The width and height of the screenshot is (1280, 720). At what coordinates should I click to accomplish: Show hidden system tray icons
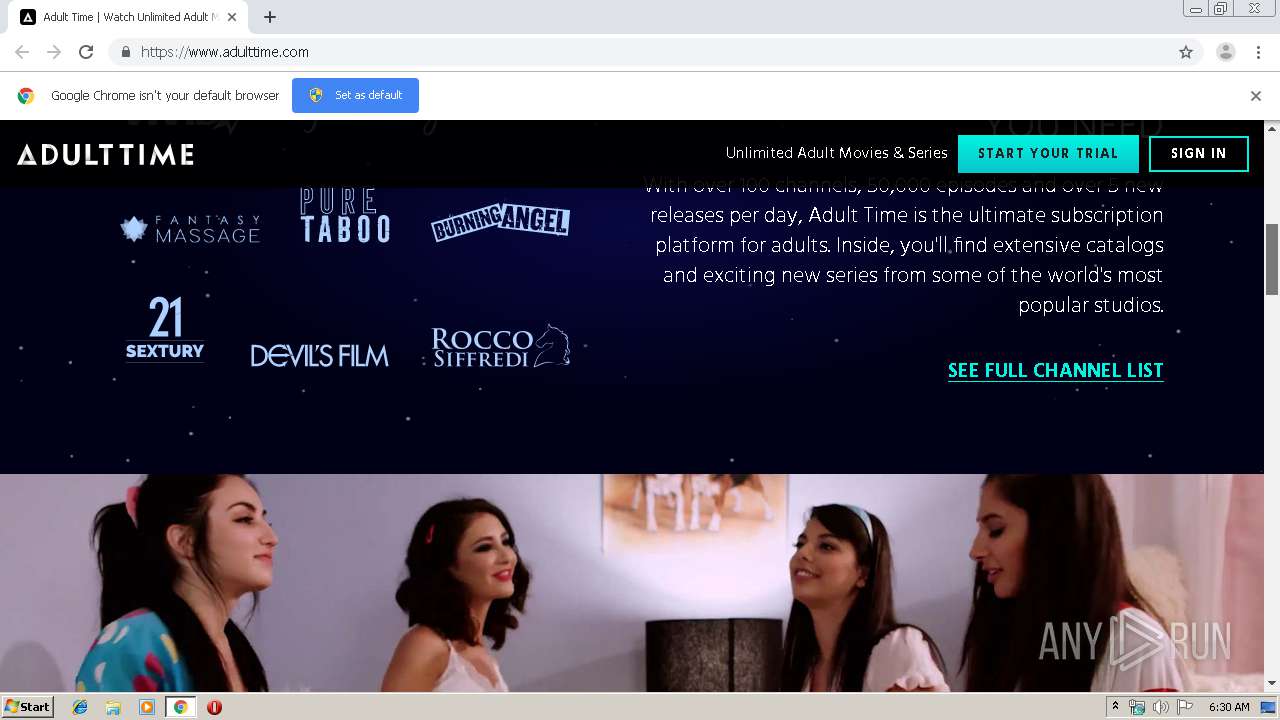click(x=1115, y=707)
